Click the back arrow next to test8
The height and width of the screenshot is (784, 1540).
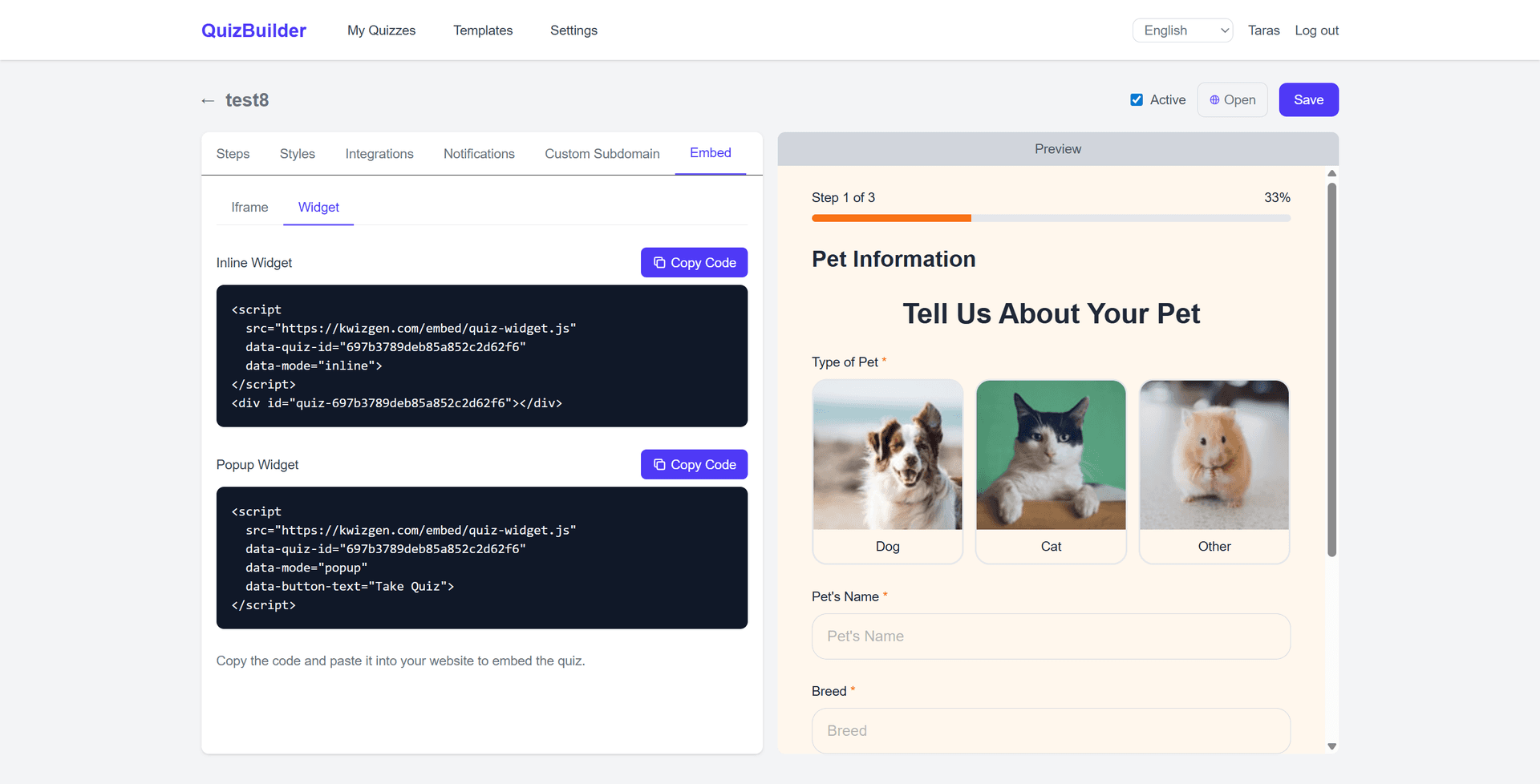pyautogui.click(x=208, y=100)
